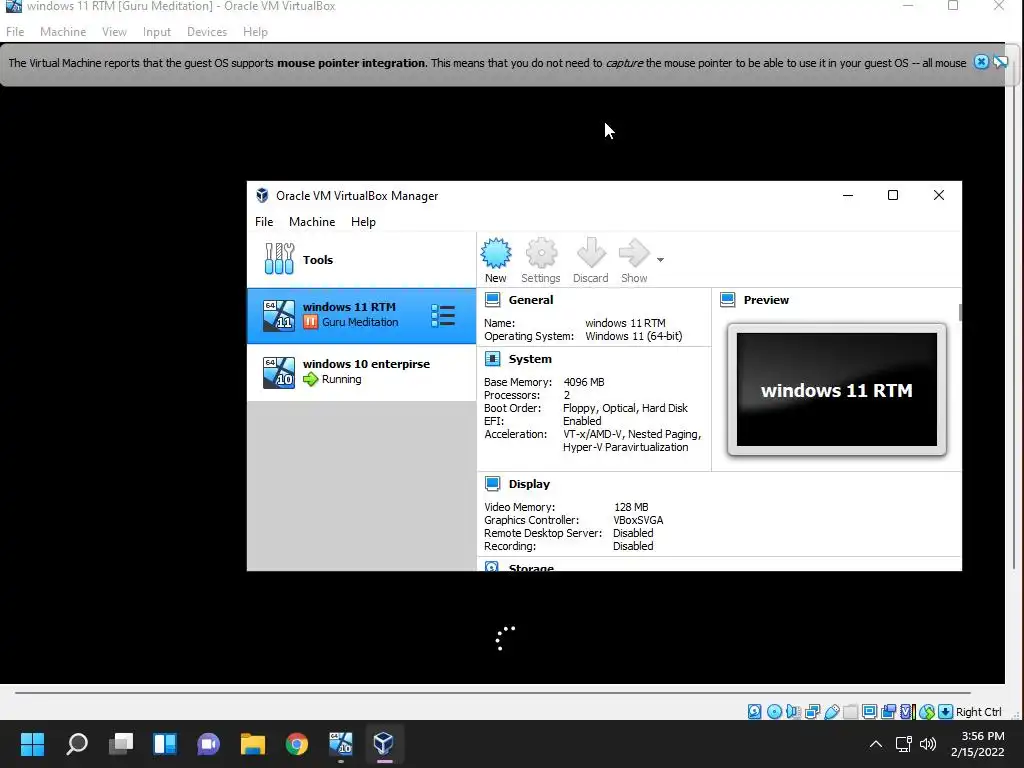Open Machine menu in VirtualBox Manager
This screenshot has width=1024, height=768.
pyautogui.click(x=312, y=221)
